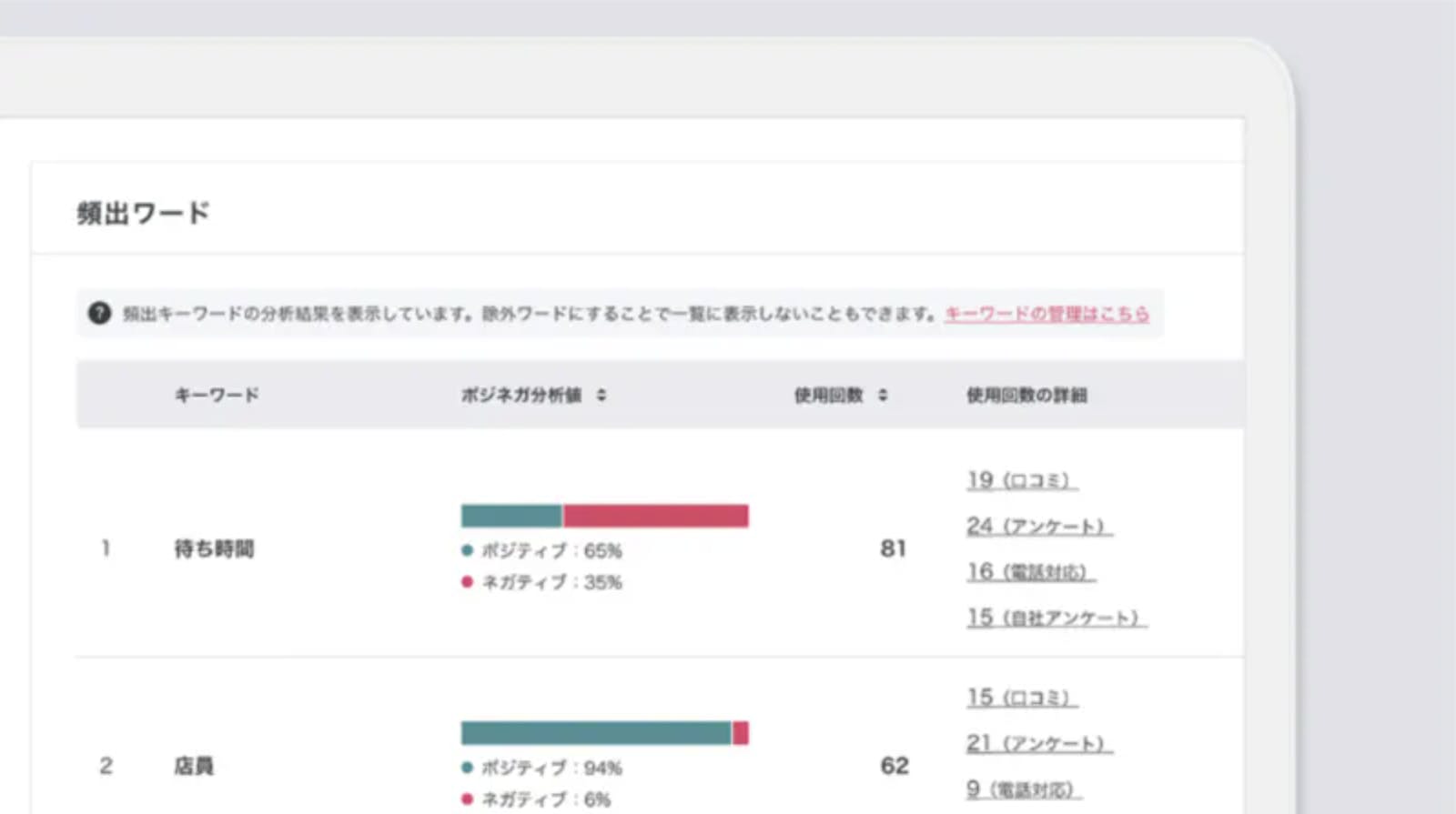Open 15 (口コミ) link for 店員

tap(1022, 698)
